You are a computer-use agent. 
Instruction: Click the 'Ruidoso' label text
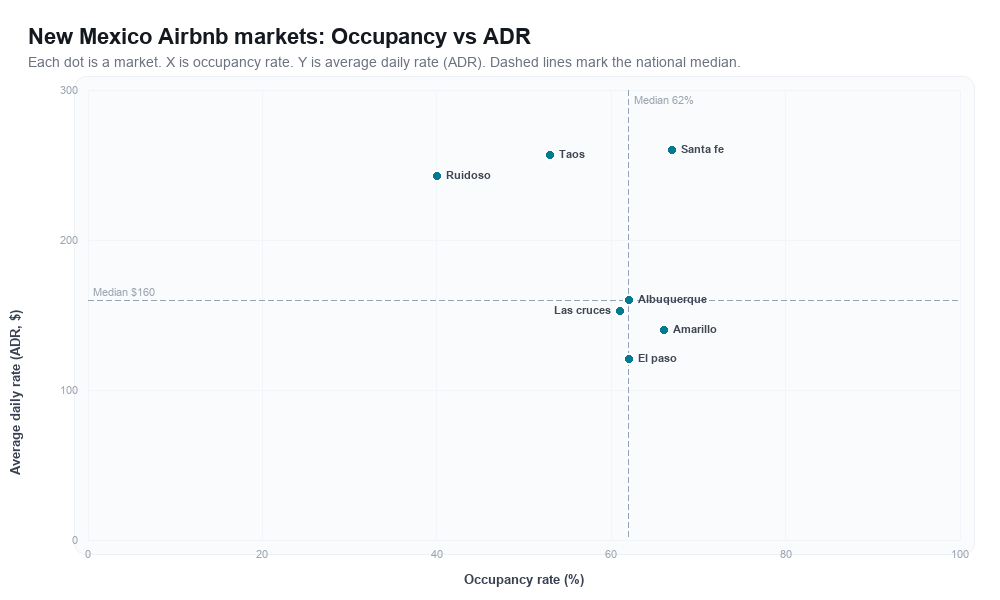468,175
